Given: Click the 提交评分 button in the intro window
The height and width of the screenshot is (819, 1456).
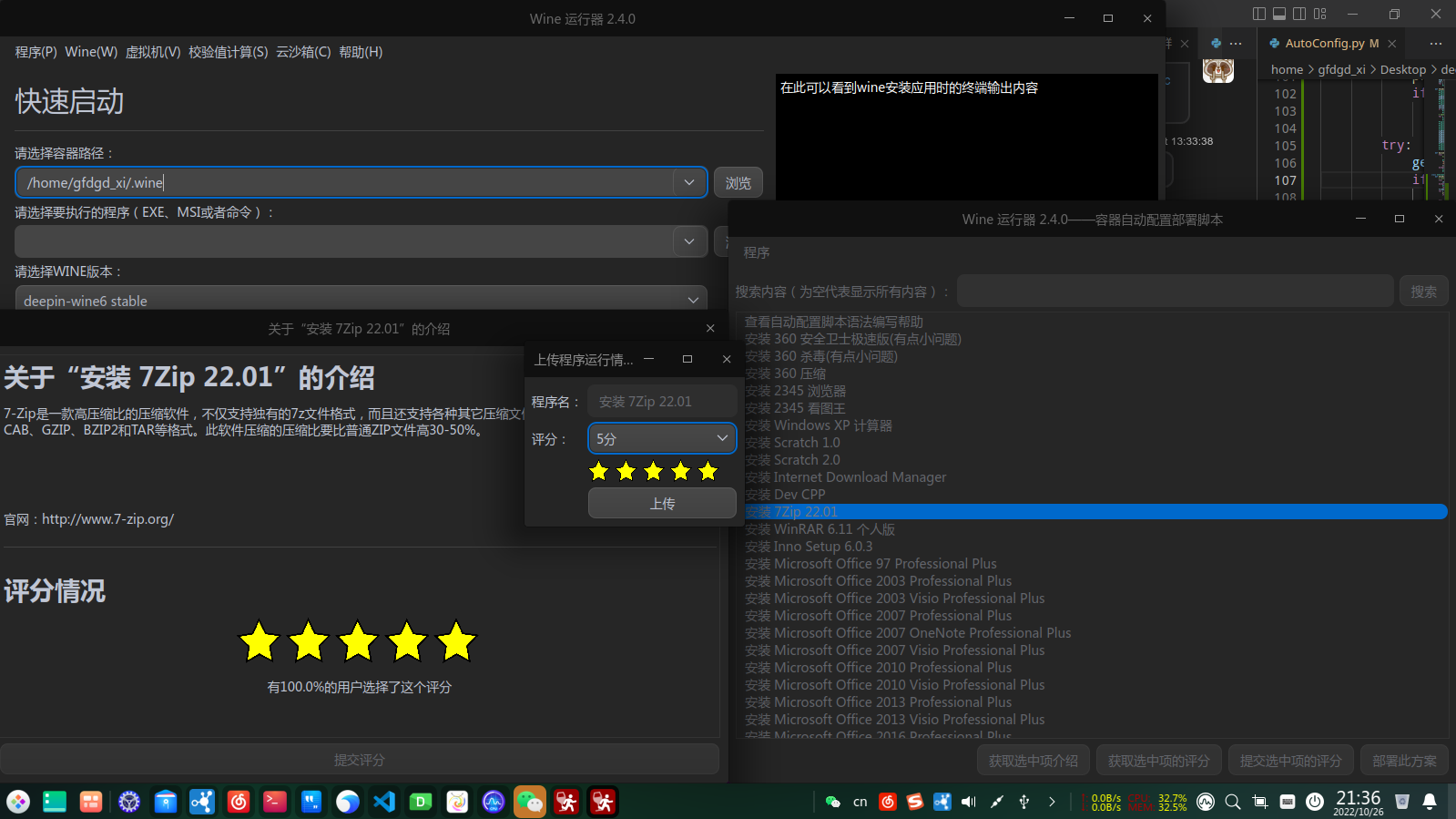Looking at the screenshot, I should [360, 759].
